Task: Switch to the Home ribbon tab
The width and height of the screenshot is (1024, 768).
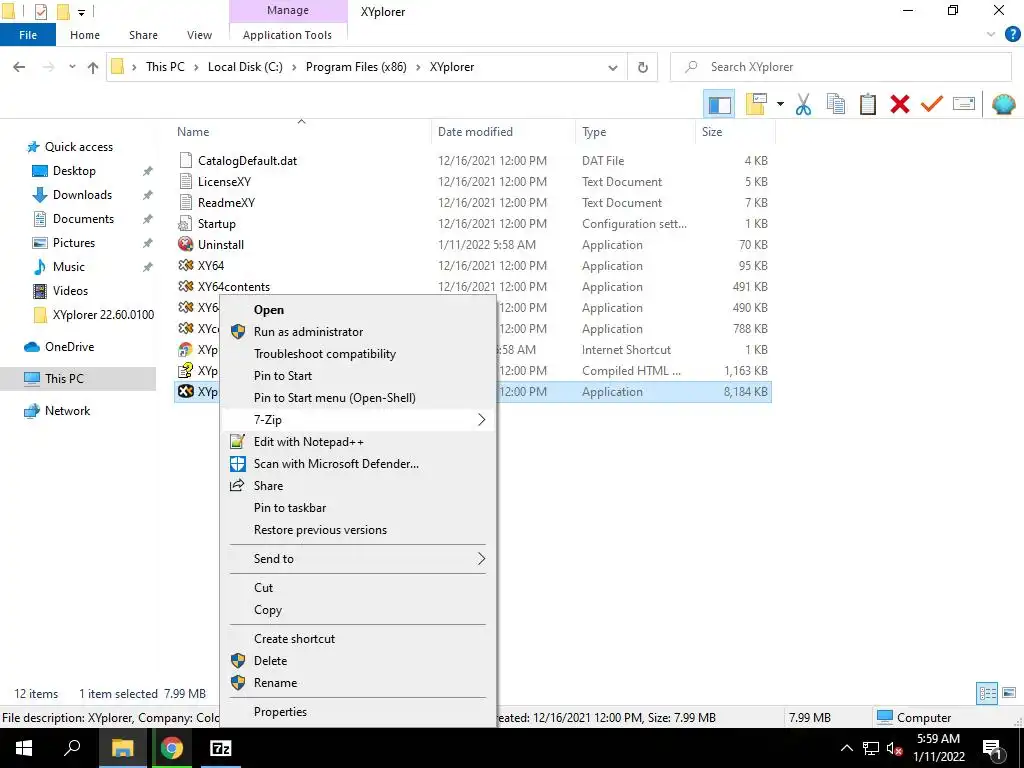Action: [85, 35]
